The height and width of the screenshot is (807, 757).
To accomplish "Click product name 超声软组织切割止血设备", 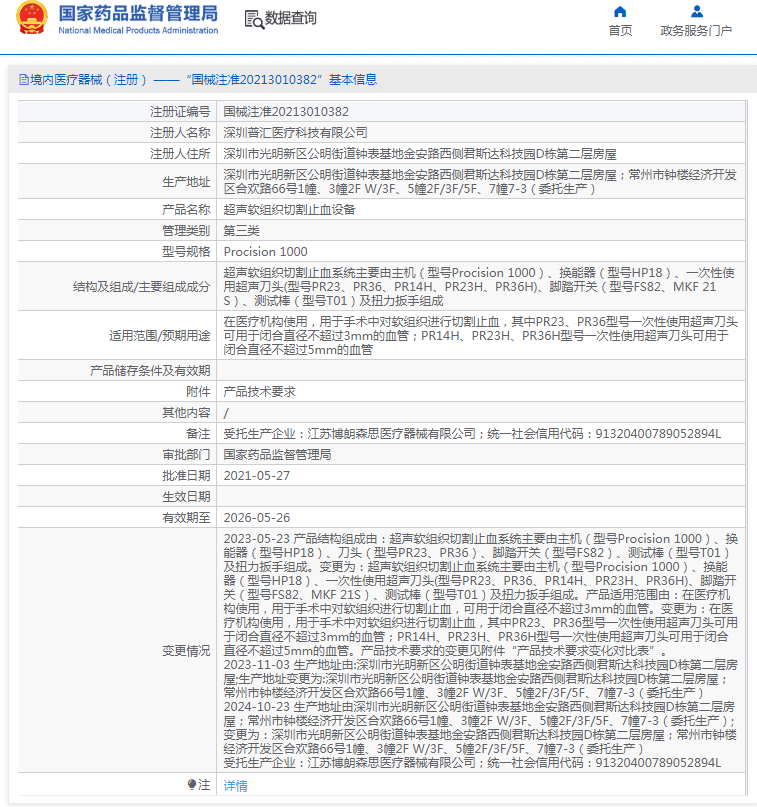I will click(289, 209).
